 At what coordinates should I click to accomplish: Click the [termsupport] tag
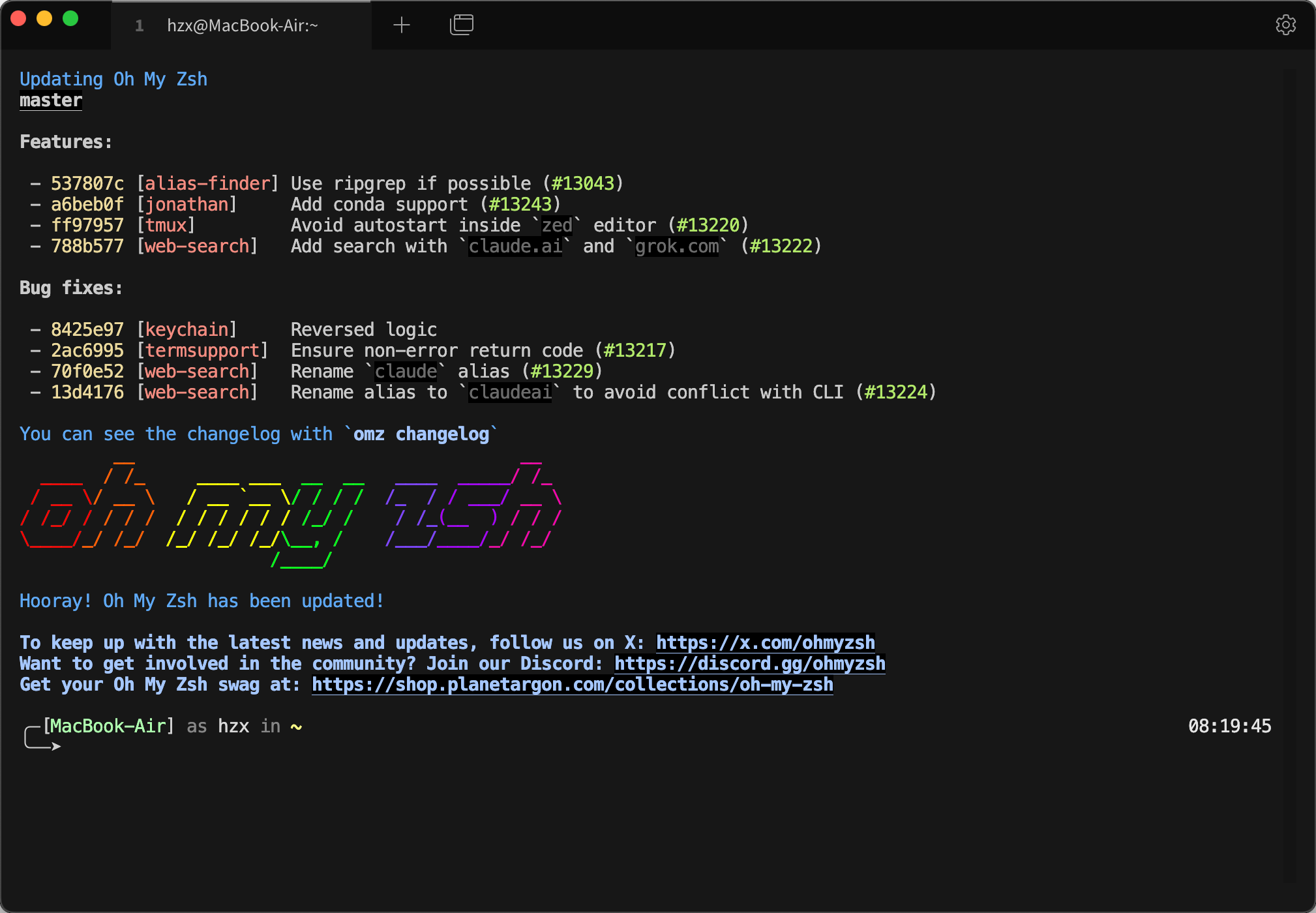click(202, 351)
